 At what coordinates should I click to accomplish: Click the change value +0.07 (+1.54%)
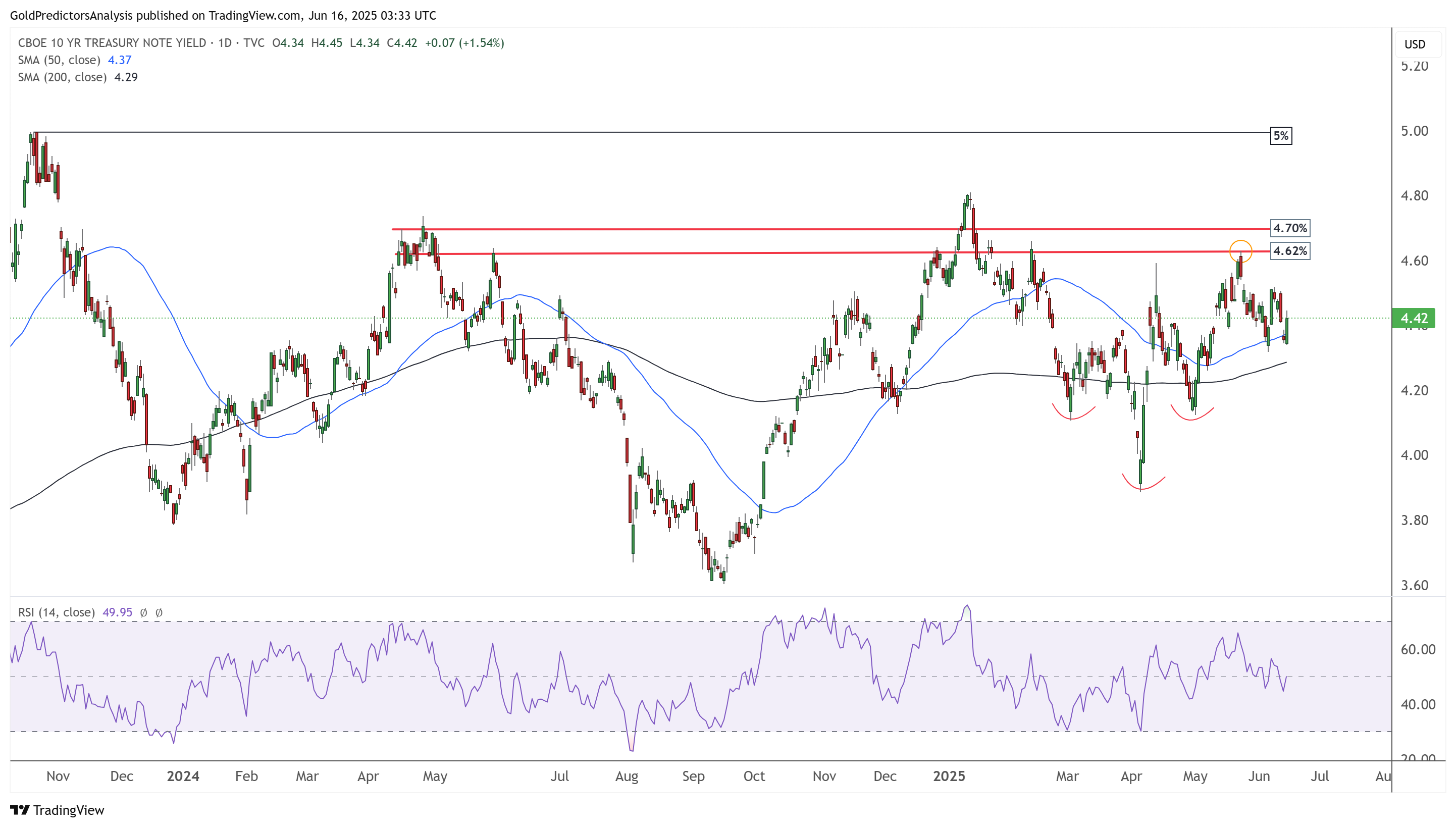point(464,43)
